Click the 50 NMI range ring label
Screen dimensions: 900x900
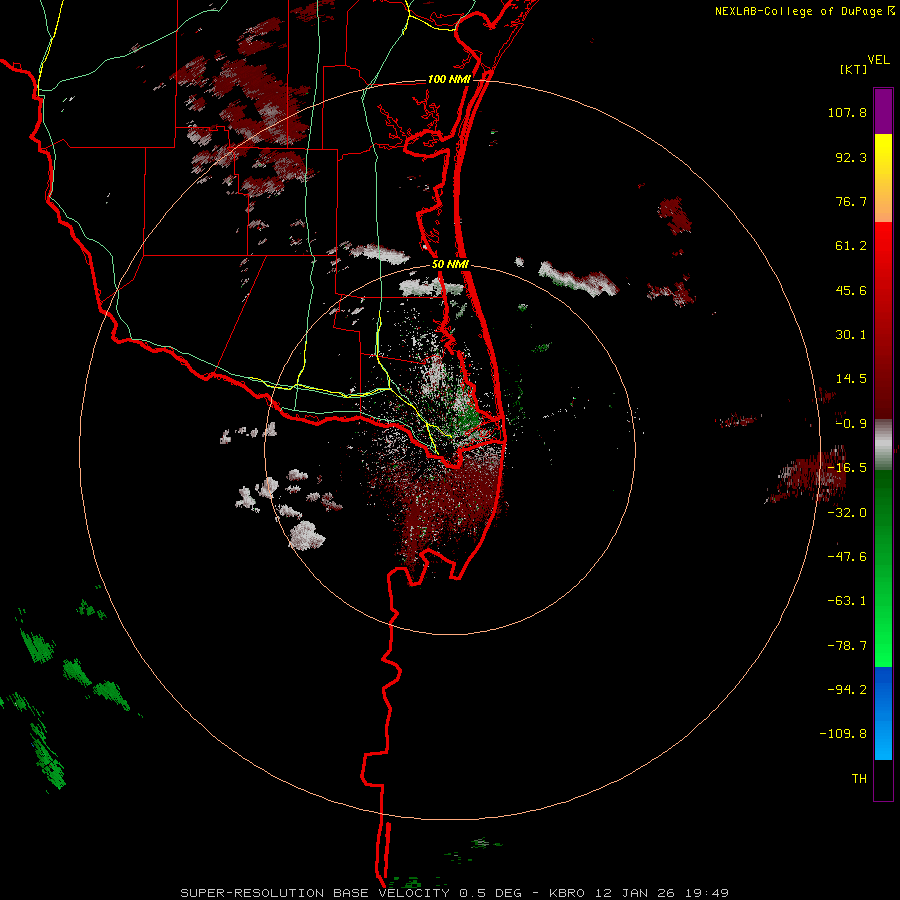pyautogui.click(x=451, y=265)
